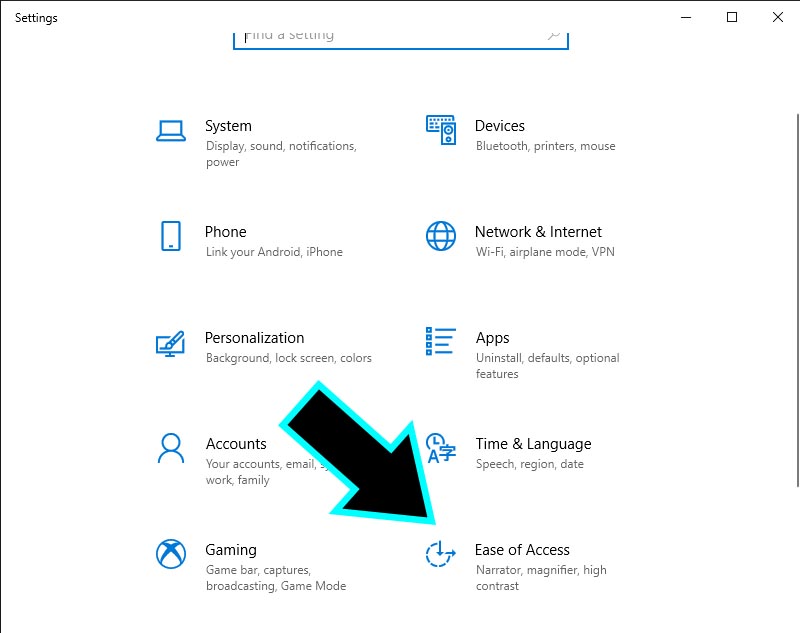Open the Personalization category heading

coord(254,338)
